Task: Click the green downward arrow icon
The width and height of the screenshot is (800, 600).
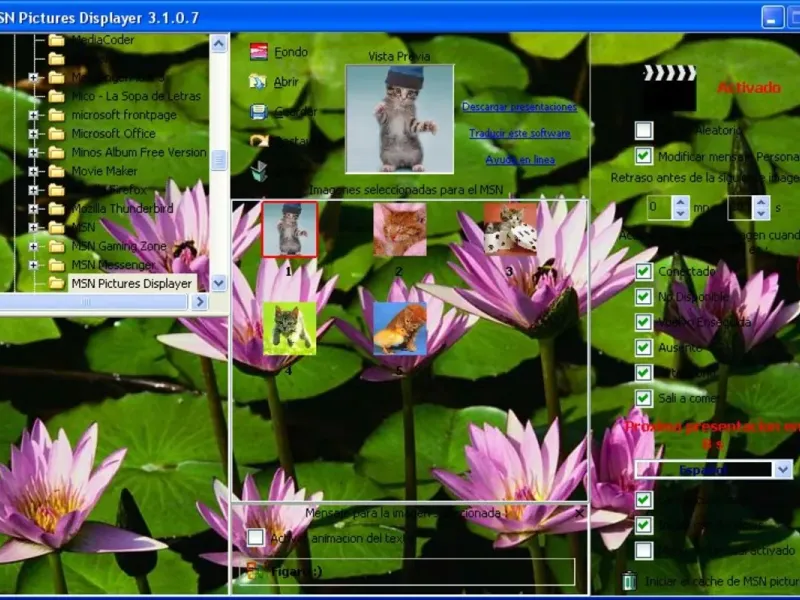Action: point(259,171)
